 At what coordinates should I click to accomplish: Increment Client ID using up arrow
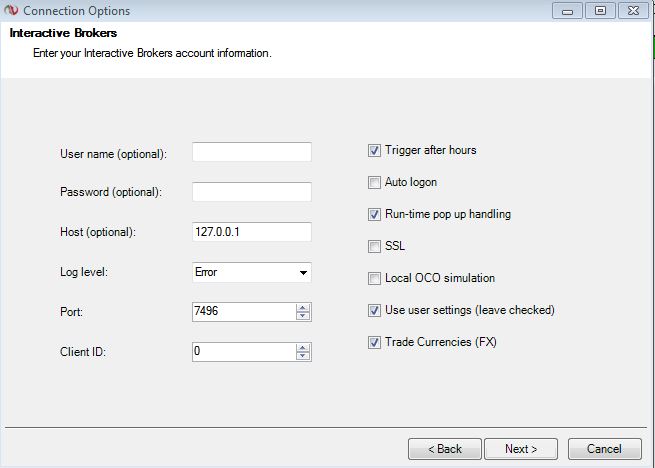click(303, 348)
